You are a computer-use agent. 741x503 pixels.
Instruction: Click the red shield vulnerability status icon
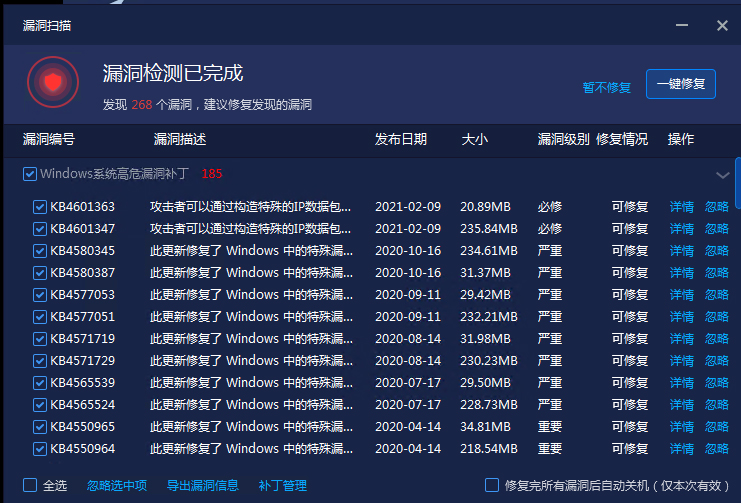point(53,82)
